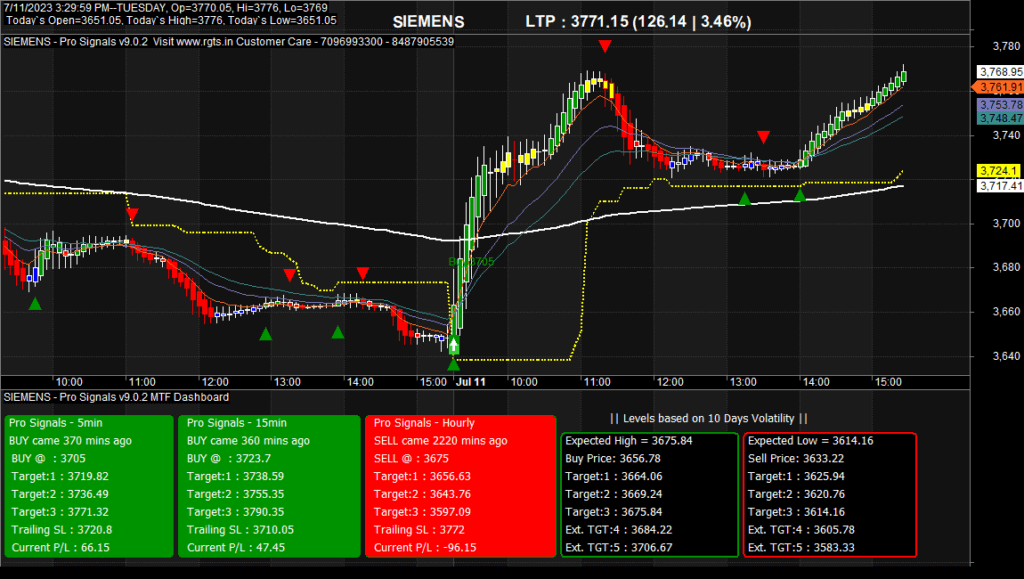Click the Pro Signals - 15min panel heading

(236, 423)
